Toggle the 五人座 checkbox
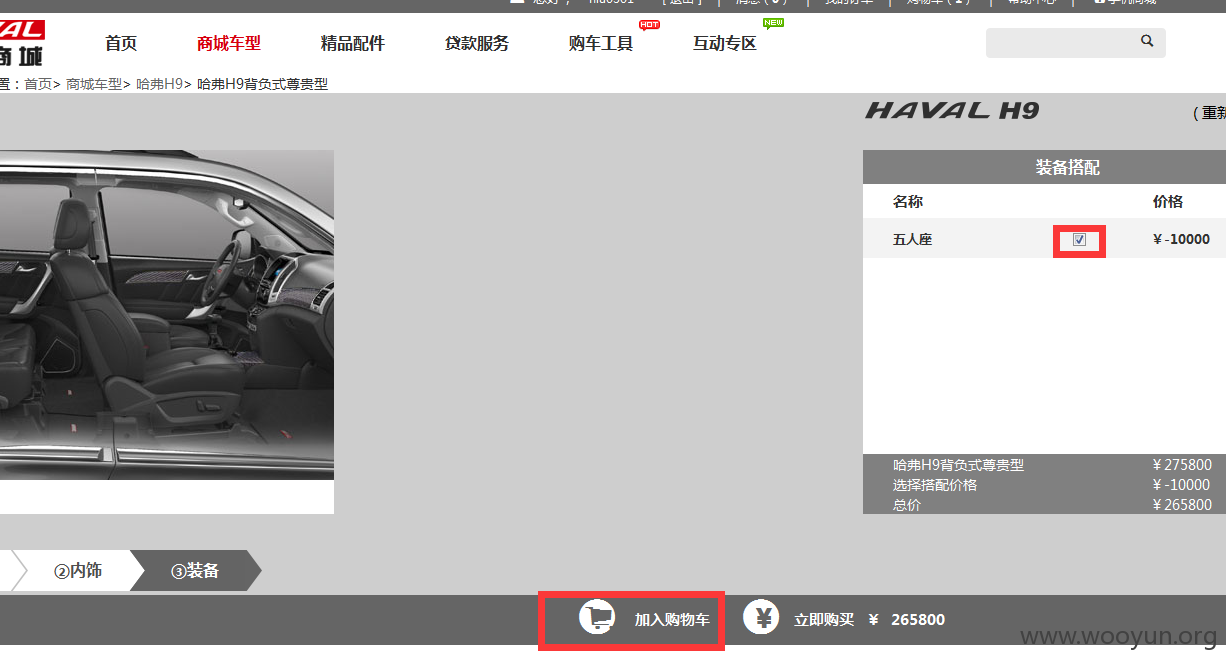This screenshot has height=665, width=1226. [x=1079, y=240]
